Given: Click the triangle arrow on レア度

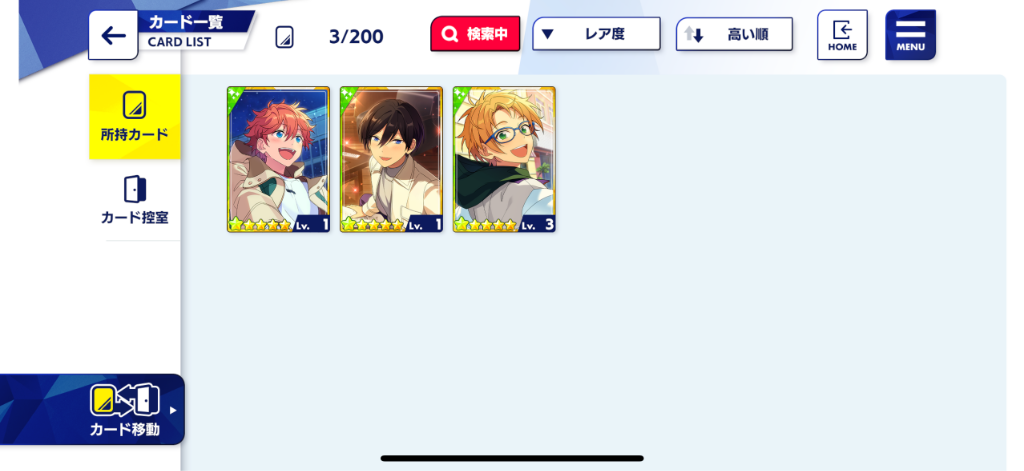Looking at the screenshot, I should tap(547, 34).
